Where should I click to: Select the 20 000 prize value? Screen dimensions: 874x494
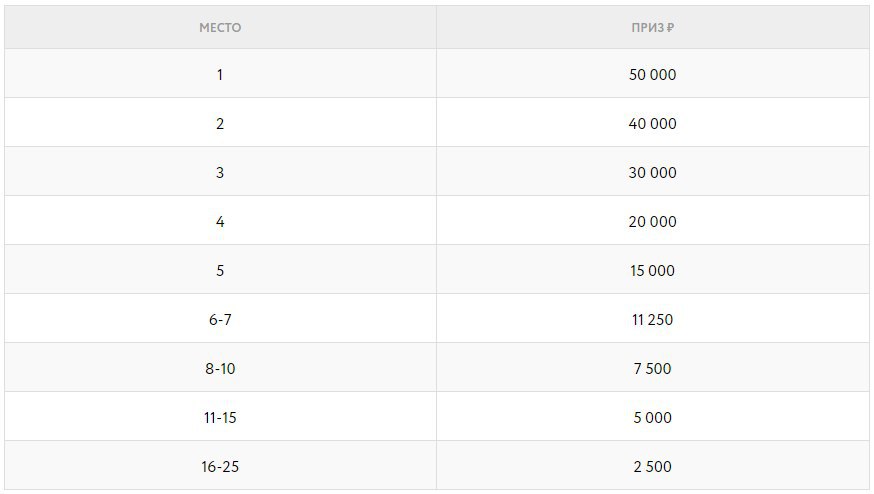coord(652,221)
